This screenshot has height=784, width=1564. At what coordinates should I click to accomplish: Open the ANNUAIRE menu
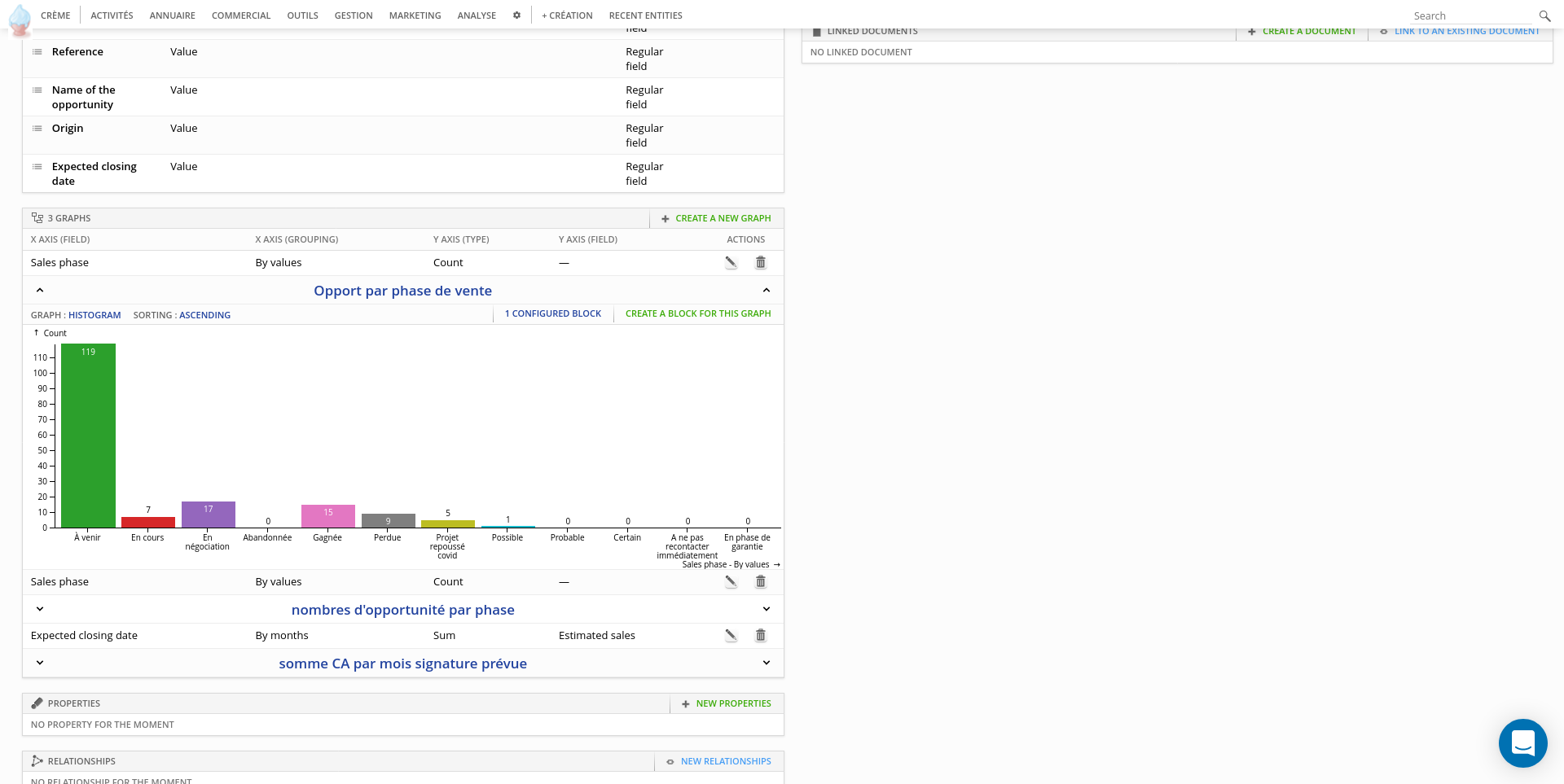(172, 15)
